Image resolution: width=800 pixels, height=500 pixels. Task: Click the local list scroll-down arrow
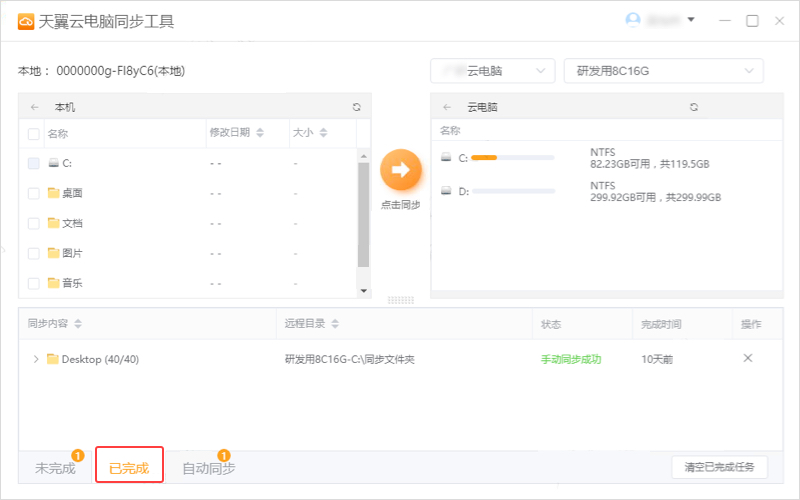pyautogui.click(x=364, y=291)
